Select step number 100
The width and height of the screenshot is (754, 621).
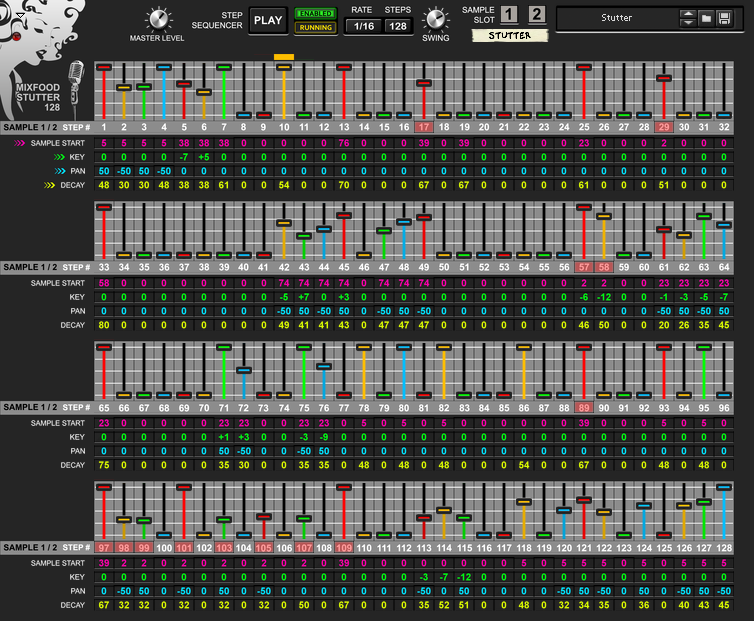coord(164,548)
